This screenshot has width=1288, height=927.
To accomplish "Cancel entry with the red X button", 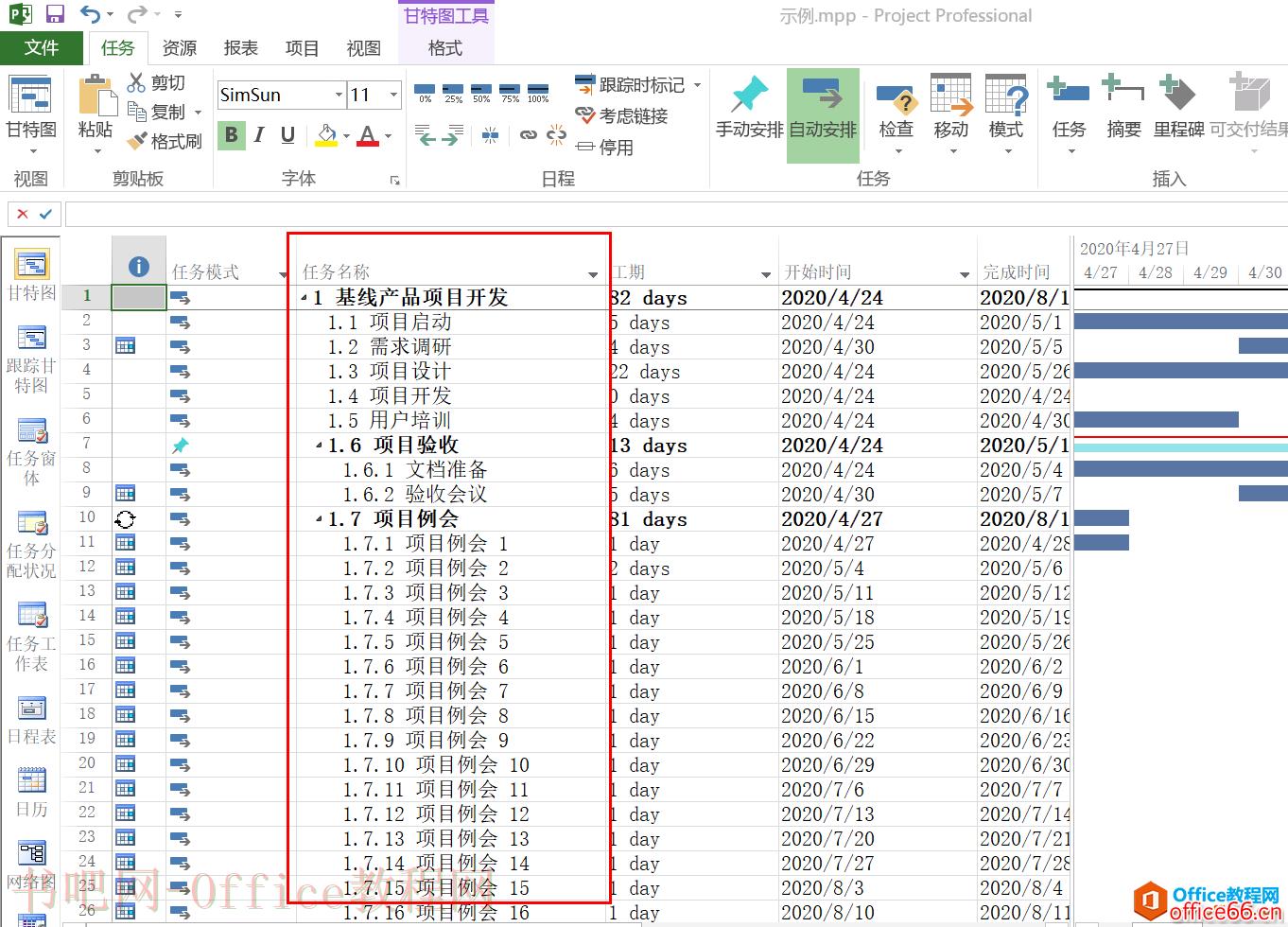I will [x=22, y=214].
